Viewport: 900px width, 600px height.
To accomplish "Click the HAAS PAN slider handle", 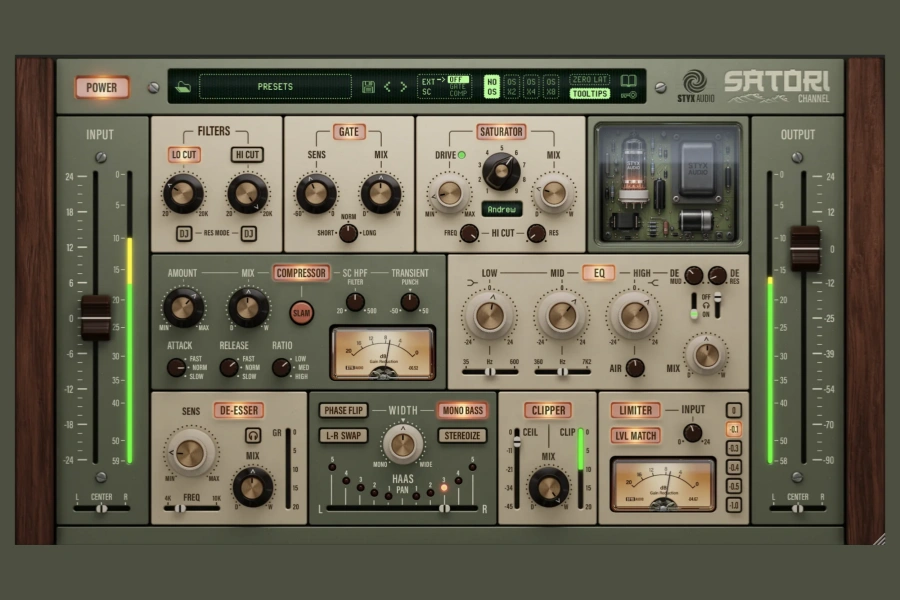I will tap(444, 508).
